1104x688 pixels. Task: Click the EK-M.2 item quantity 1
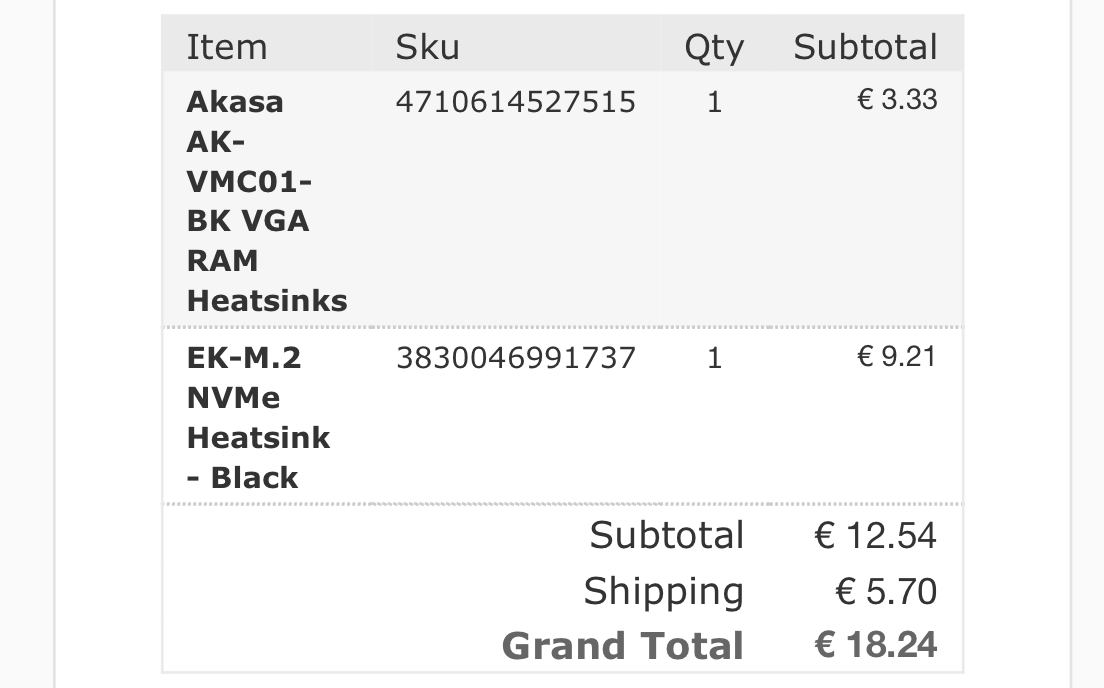(714, 358)
